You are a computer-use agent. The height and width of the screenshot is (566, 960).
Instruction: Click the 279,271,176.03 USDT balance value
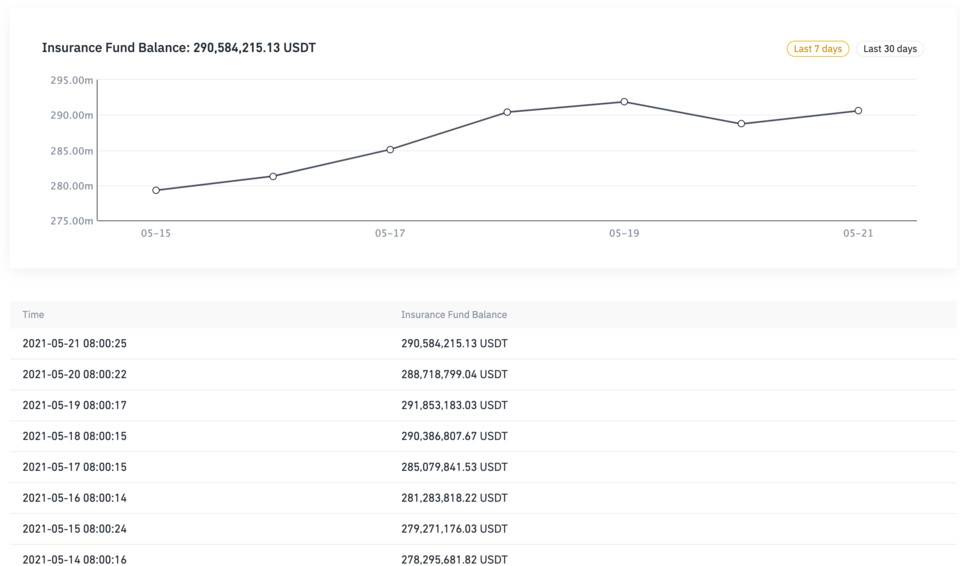[454, 528]
